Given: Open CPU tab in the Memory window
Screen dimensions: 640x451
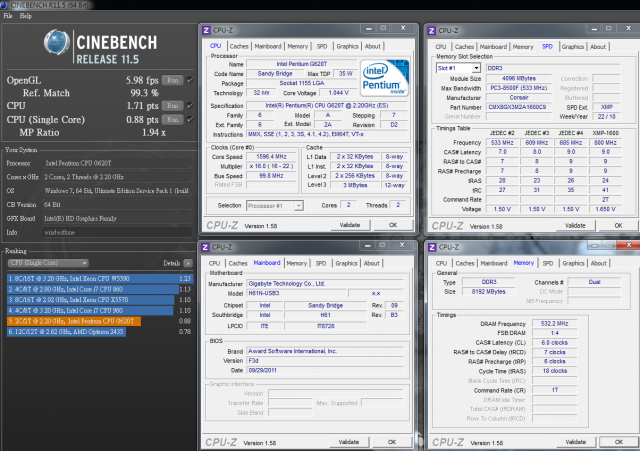Looking at the screenshot, I should pos(441,263).
